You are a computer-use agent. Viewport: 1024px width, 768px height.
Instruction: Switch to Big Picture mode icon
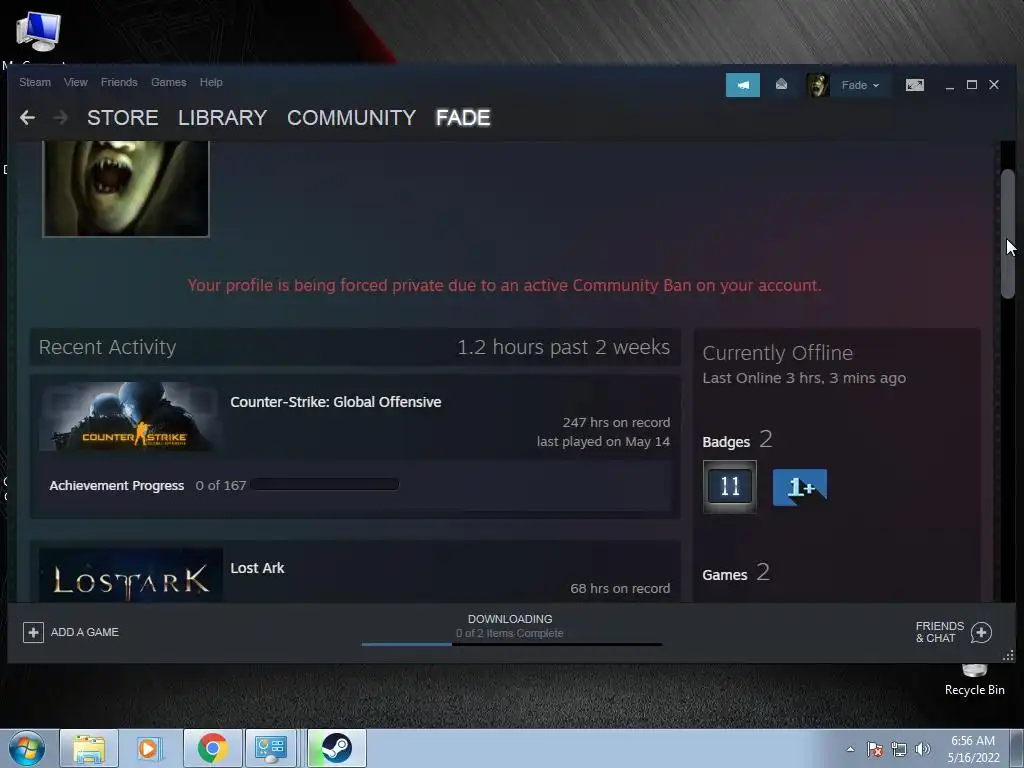pyautogui.click(x=914, y=85)
